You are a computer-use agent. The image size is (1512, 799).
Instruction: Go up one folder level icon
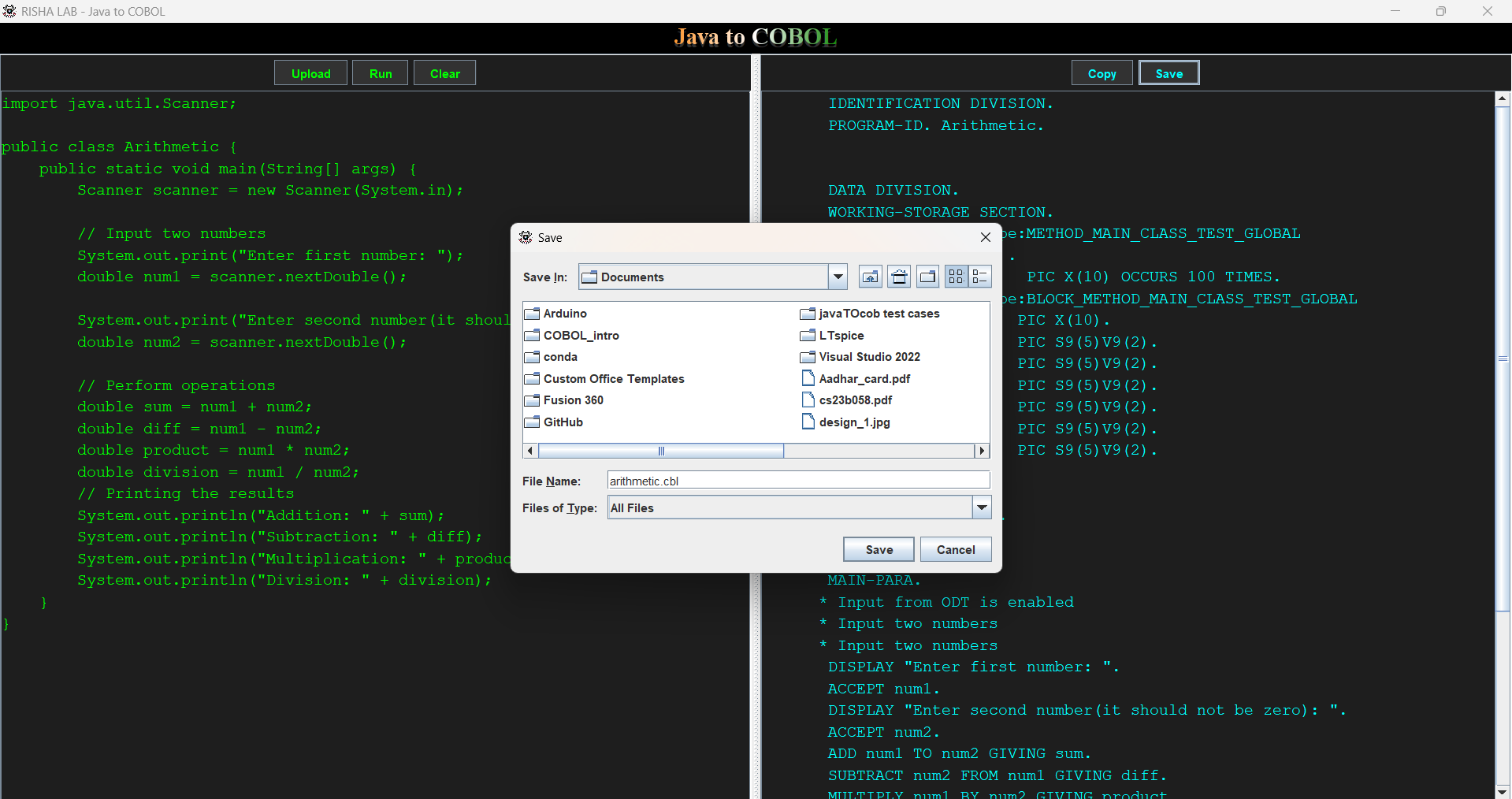coord(870,277)
